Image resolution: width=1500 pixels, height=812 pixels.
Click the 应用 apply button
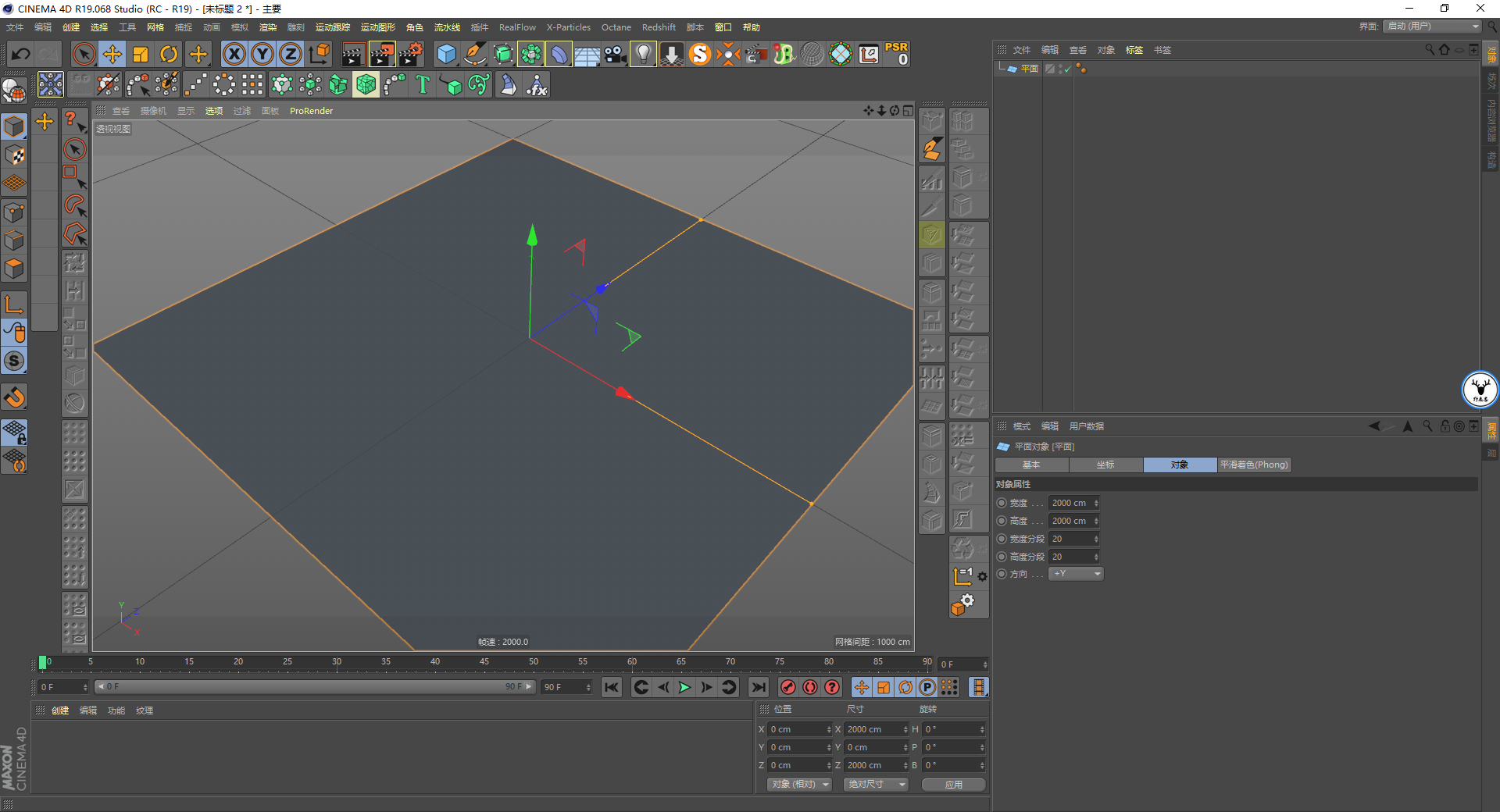(953, 785)
